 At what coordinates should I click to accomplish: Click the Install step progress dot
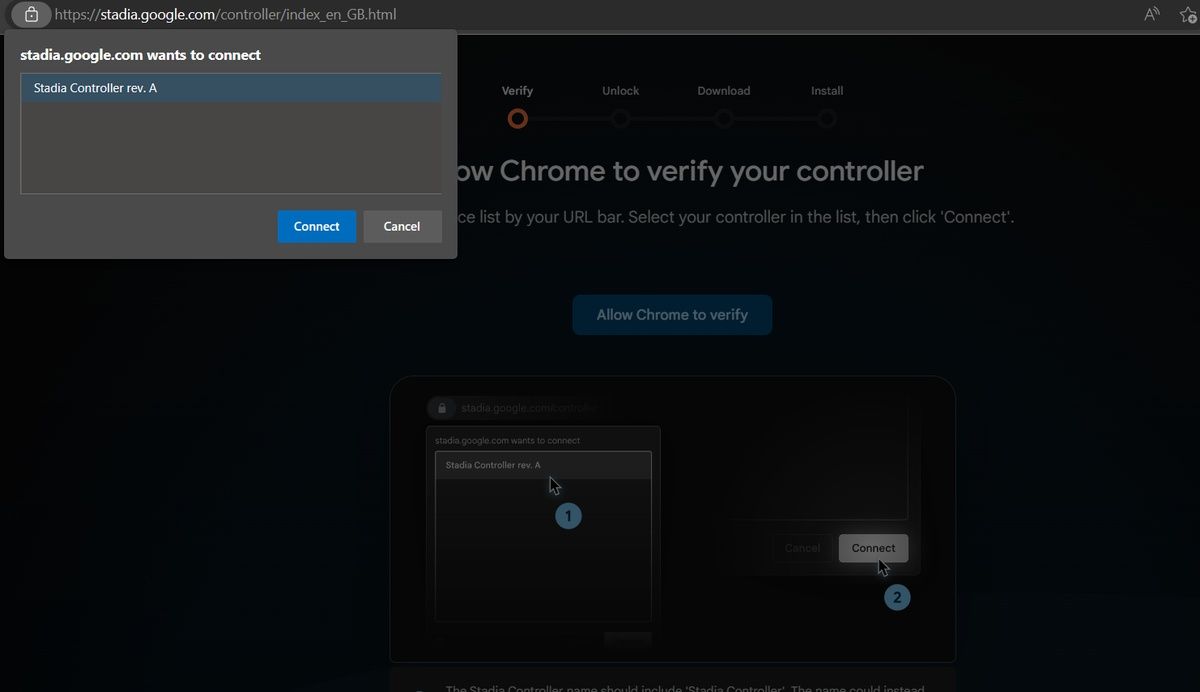click(x=827, y=118)
